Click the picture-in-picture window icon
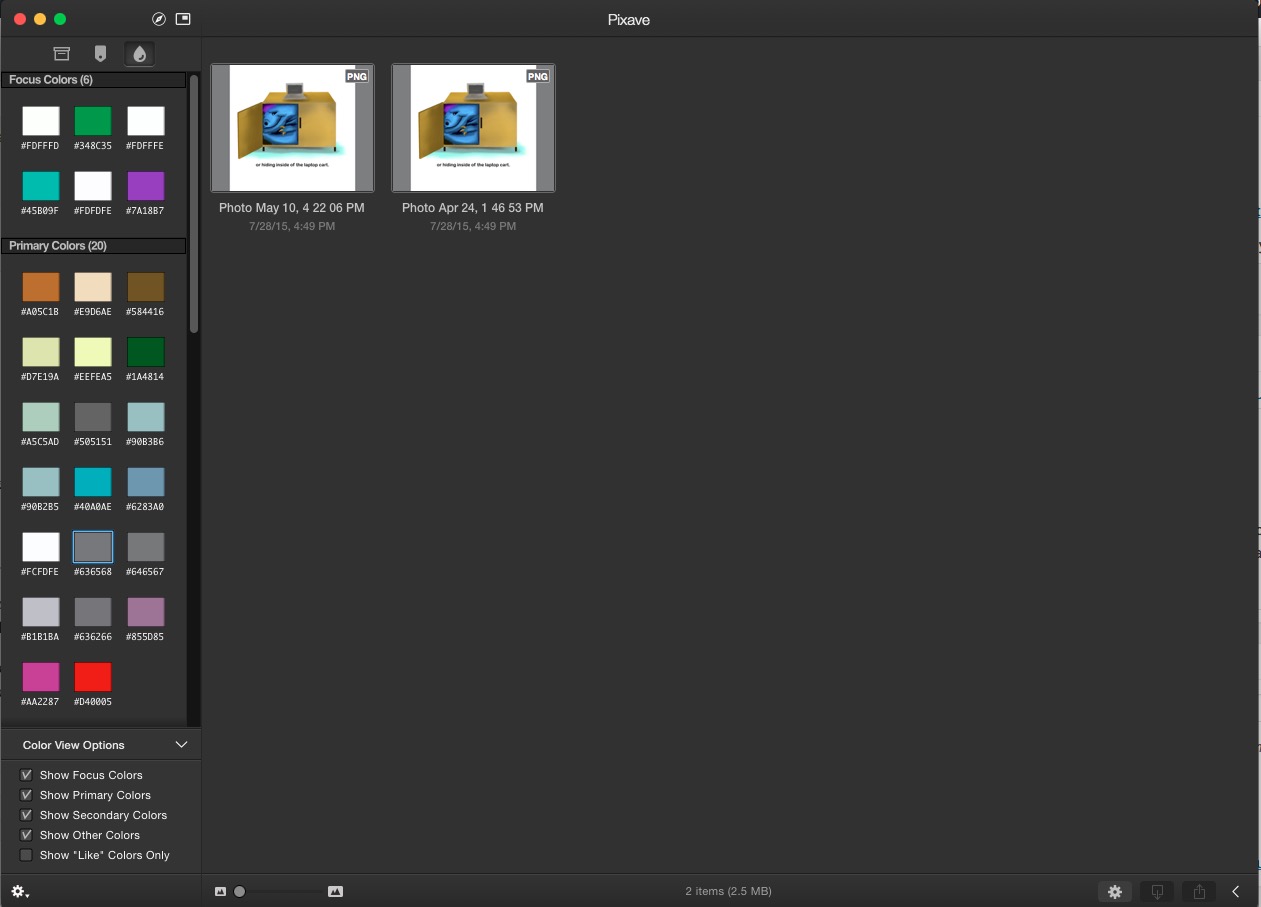The height and width of the screenshot is (907, 1261). (183, 19)
